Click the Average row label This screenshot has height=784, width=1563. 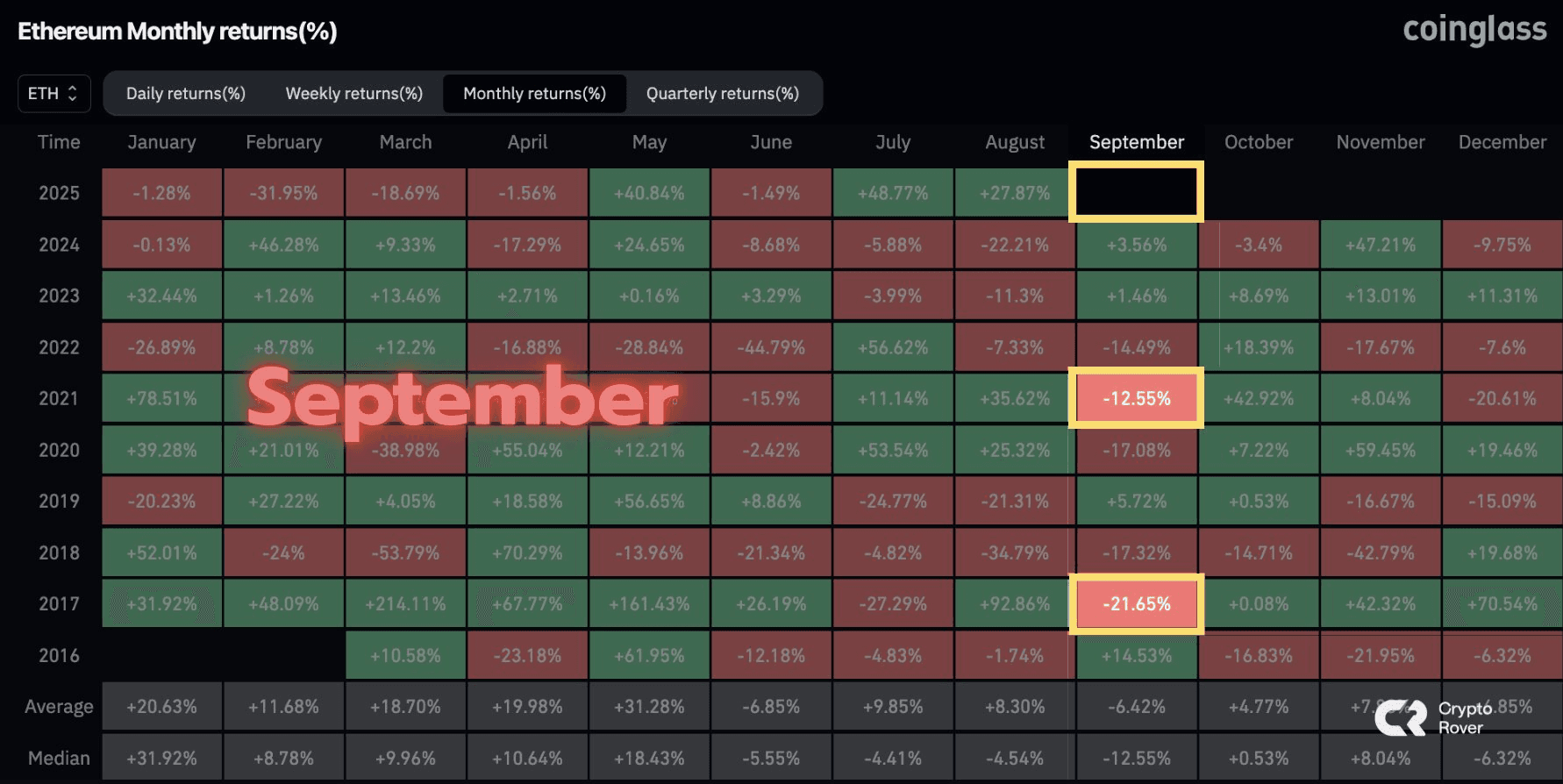pyautogui.click(x=59, y=707)
